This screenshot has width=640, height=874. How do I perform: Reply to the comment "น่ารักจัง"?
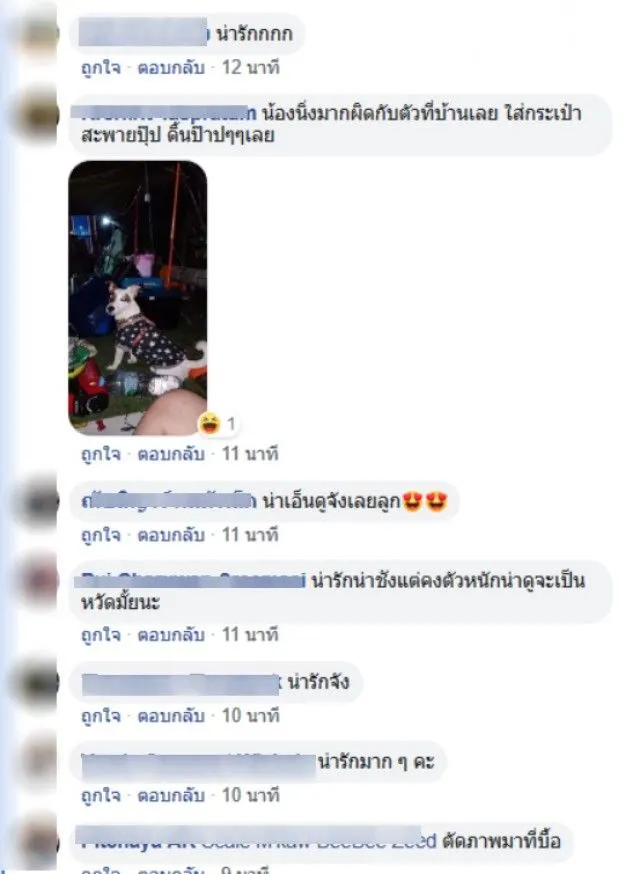pyautogui.click(x=171, y=716)
